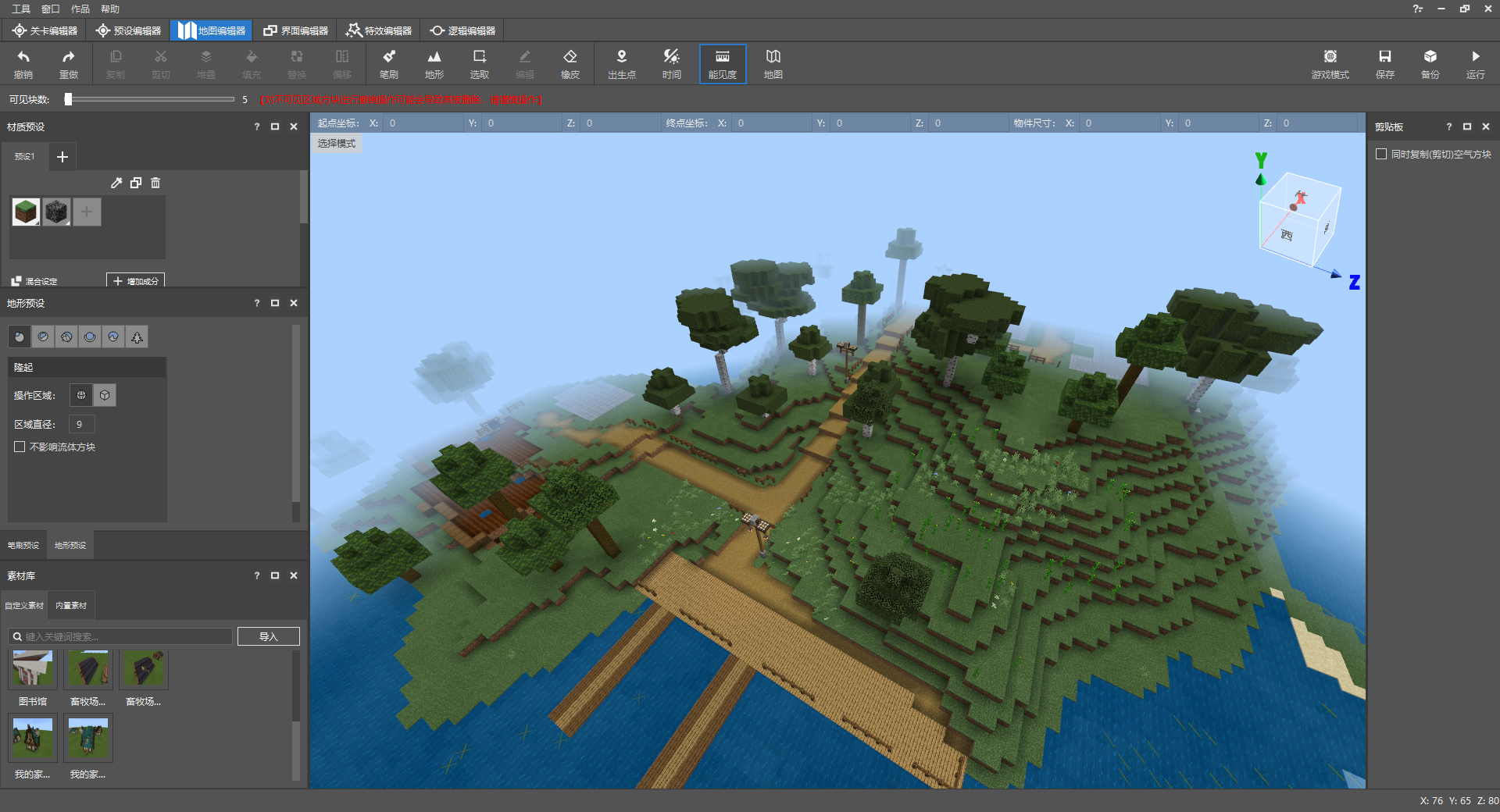Click the help icon of 素材库 panel
The height and width of the screenshot is (812, 1500).
pyautogui.click(x=256, y=575)
